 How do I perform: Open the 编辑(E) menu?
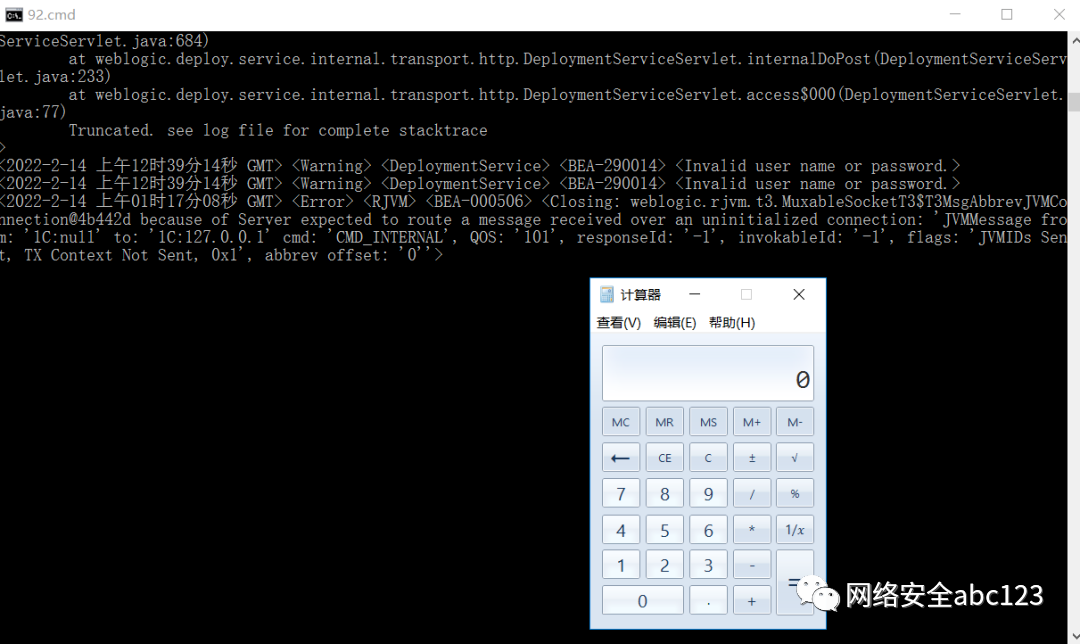[674, 322]
